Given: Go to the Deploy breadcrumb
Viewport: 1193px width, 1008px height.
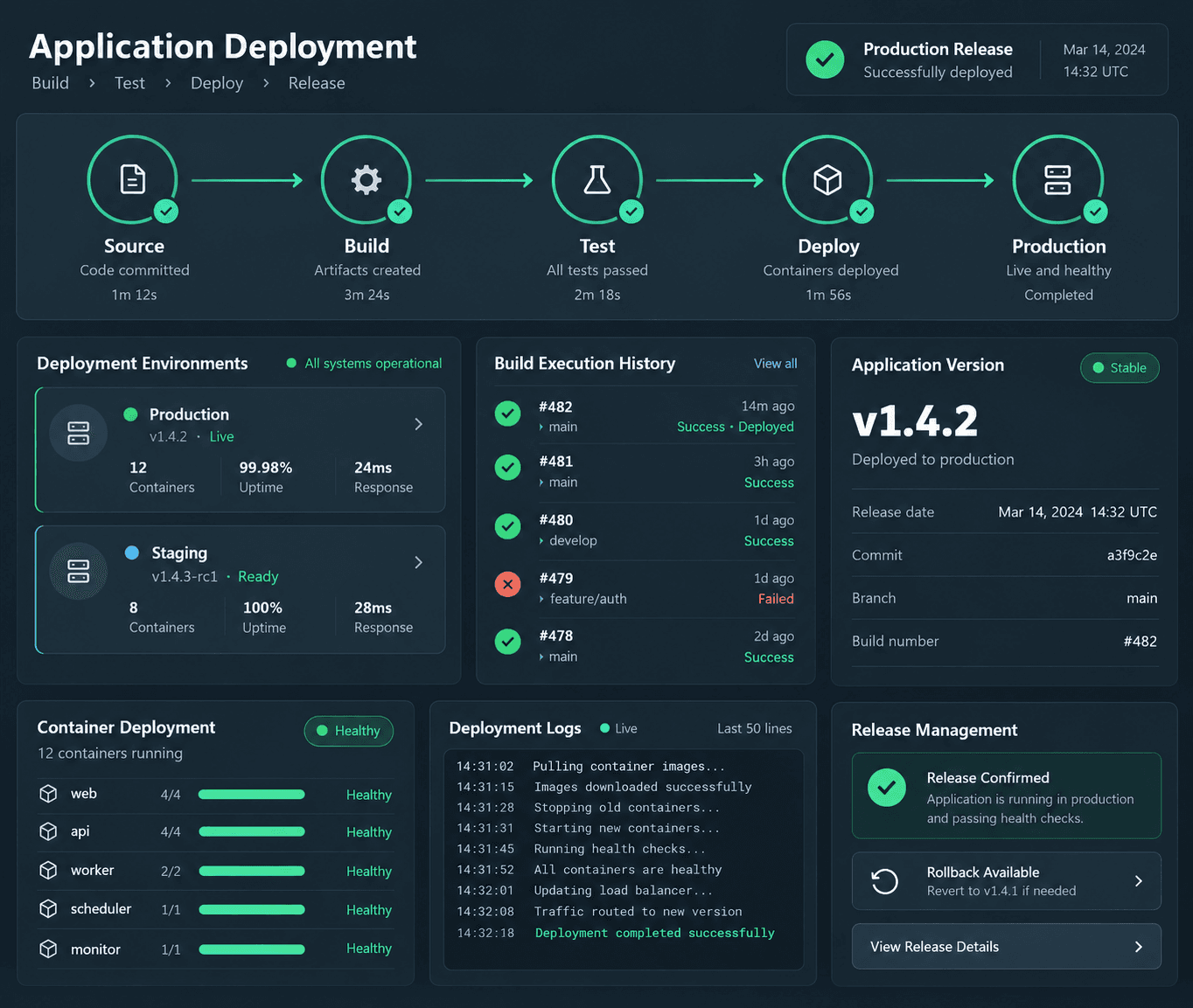Looking at the screenshot, I should click(x=217, y=83).
